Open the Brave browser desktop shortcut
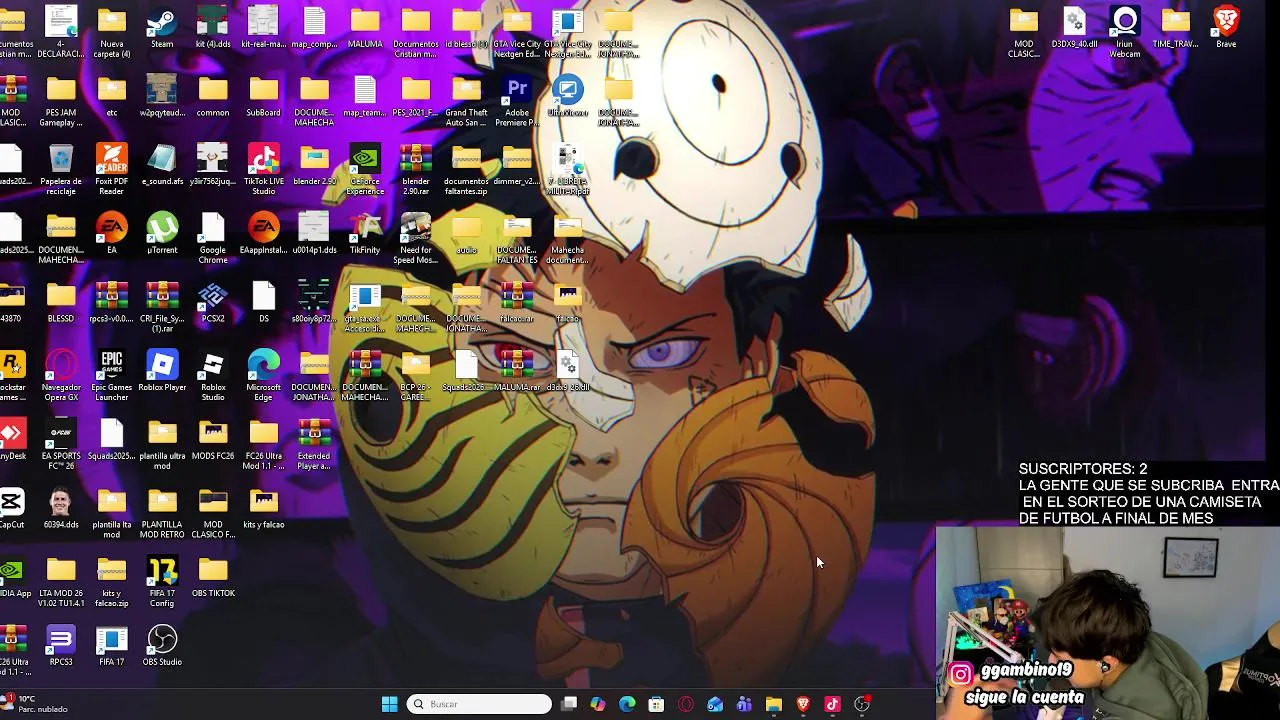Viewport: 1280px width, 720px height. (1226, 28)
